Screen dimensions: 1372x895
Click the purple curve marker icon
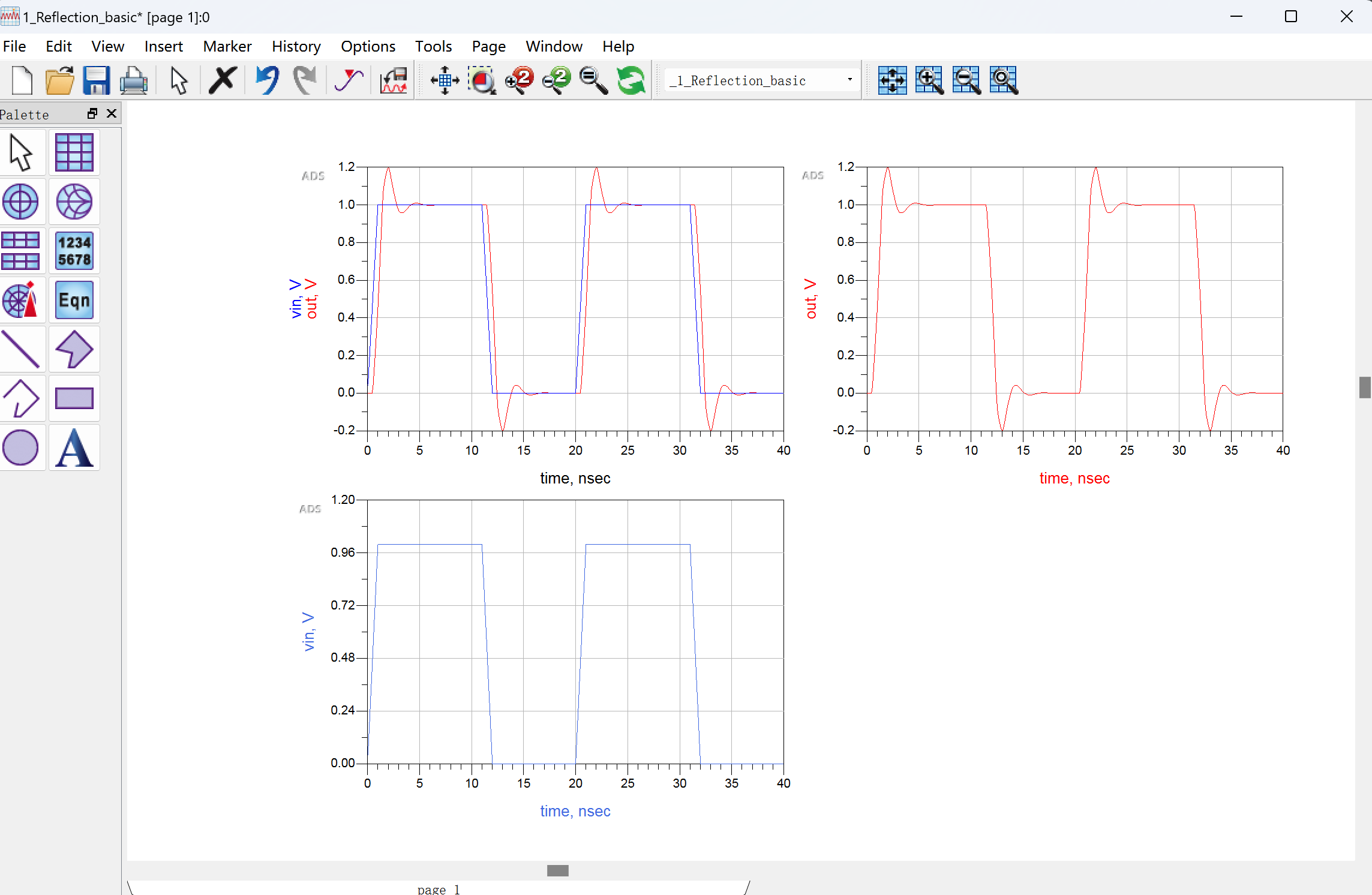[x=349, y=80]
